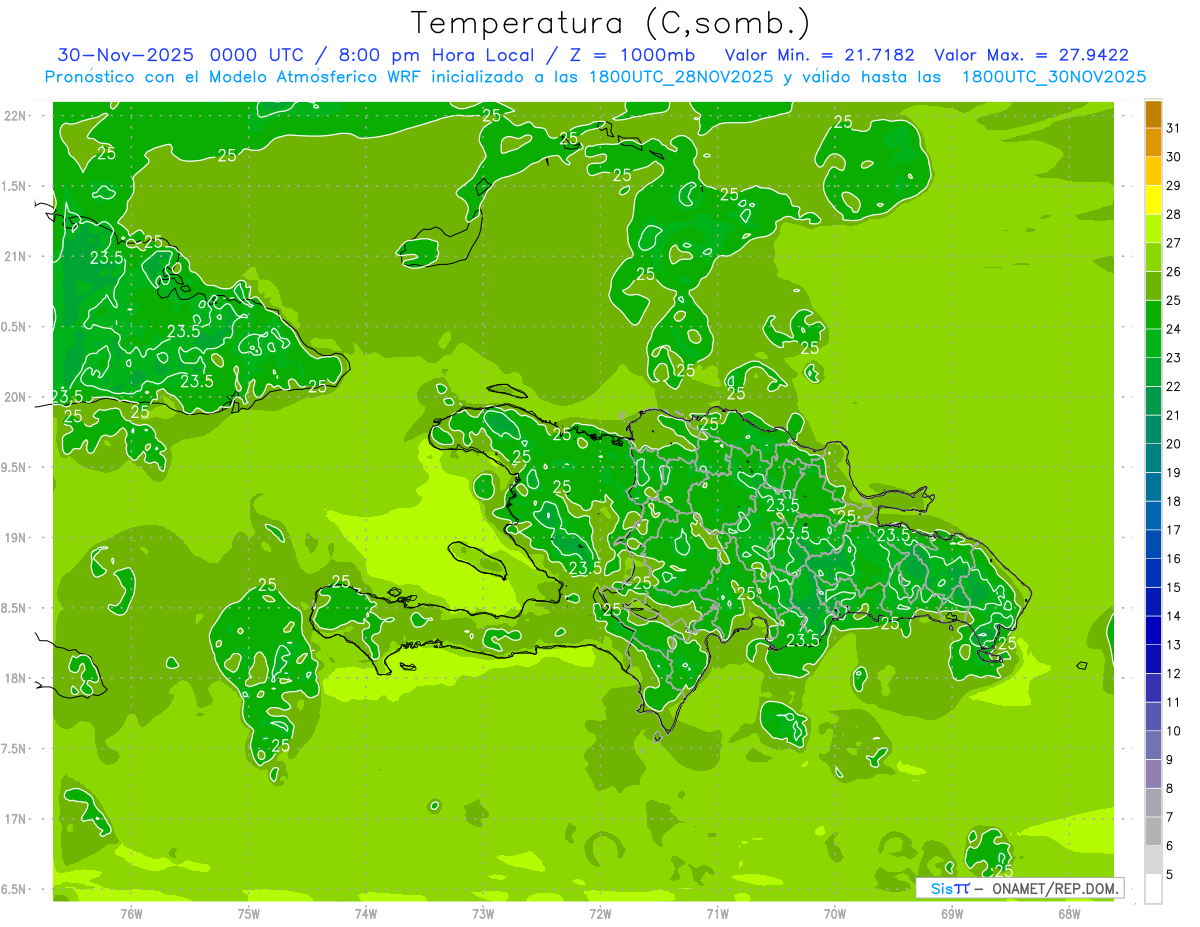The height and width of the screenshot is (927, 1200).
Task: Click the '68W' longitude axis label
Action: (x=1069, y=913)
